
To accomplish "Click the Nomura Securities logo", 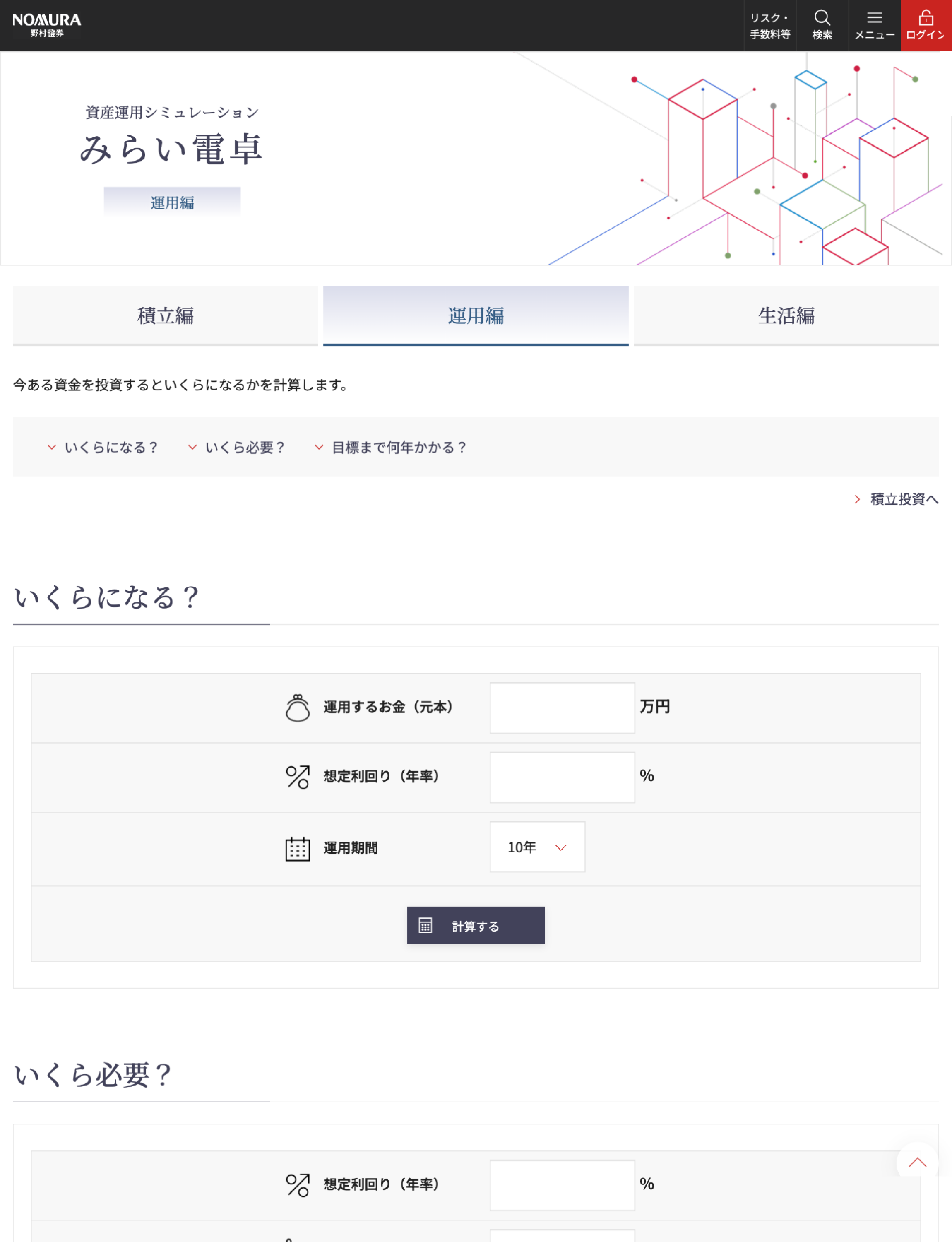I will tap(46, 26).
